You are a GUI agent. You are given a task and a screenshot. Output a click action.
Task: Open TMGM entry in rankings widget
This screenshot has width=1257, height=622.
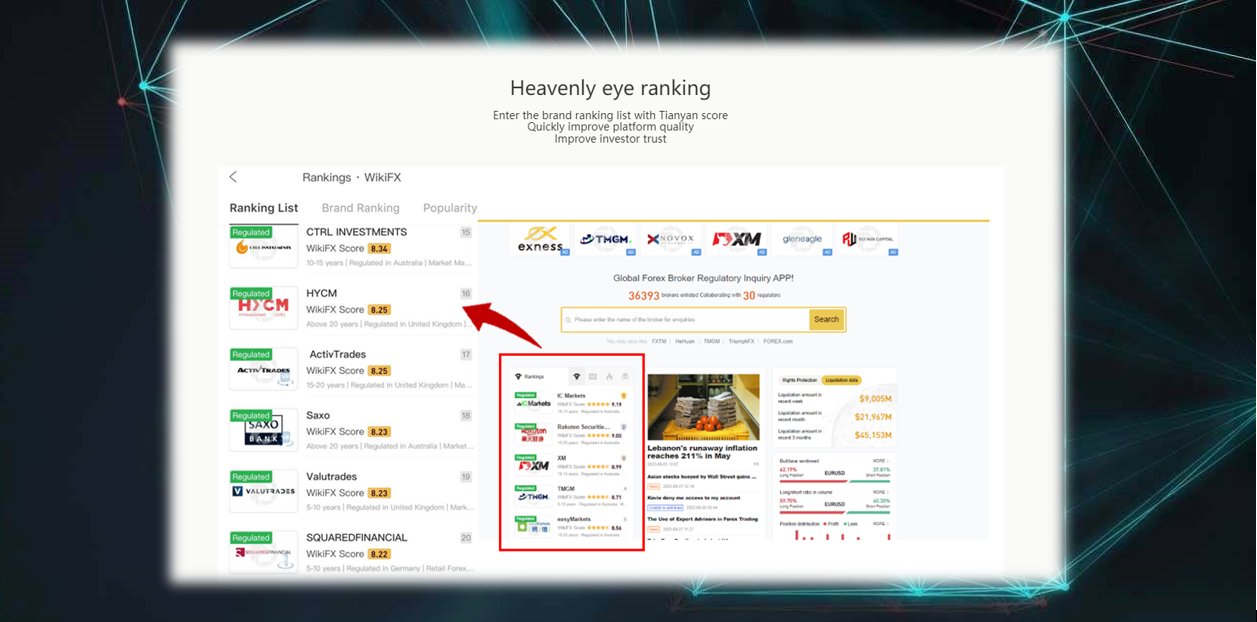click(x=571, y=495)
